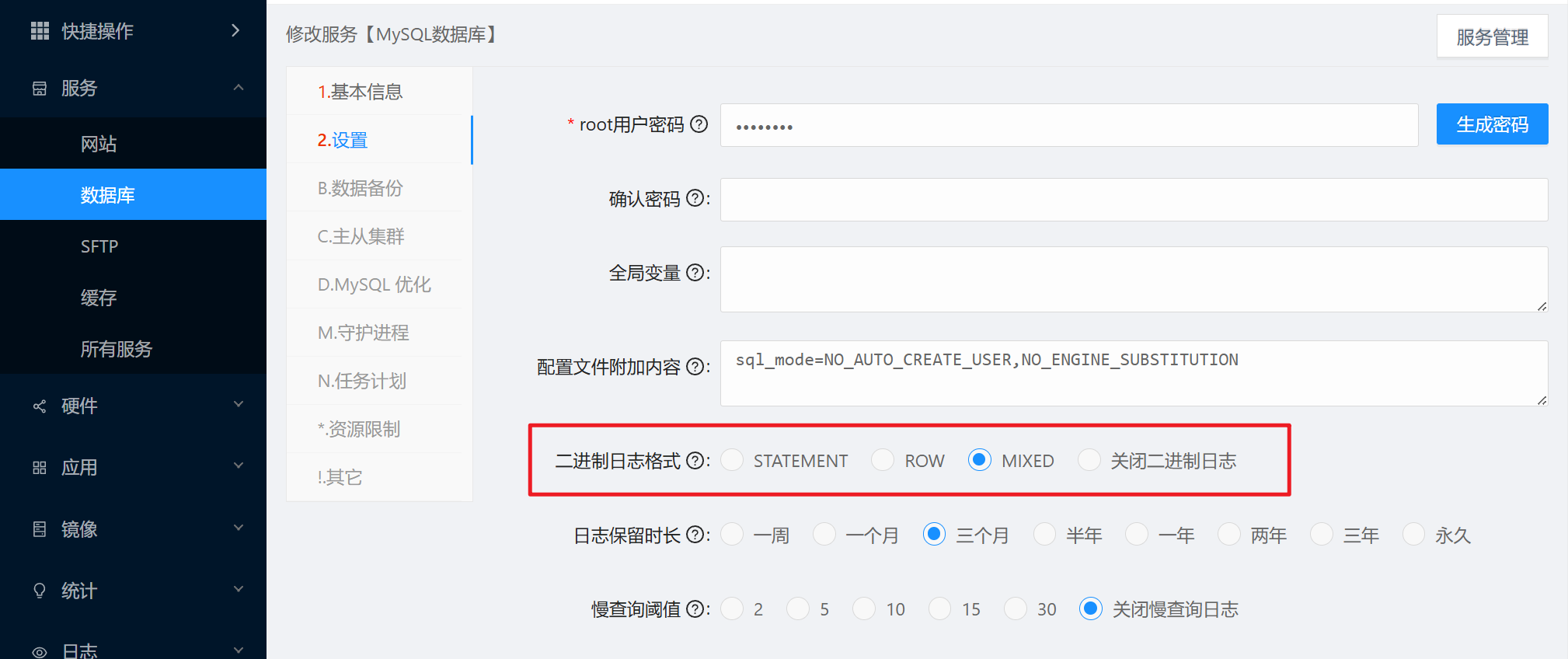The height and width of the screenshot is (659, 1568).
Task: Open the D.MySQL 优化 tab
Action: coord(374,284)
